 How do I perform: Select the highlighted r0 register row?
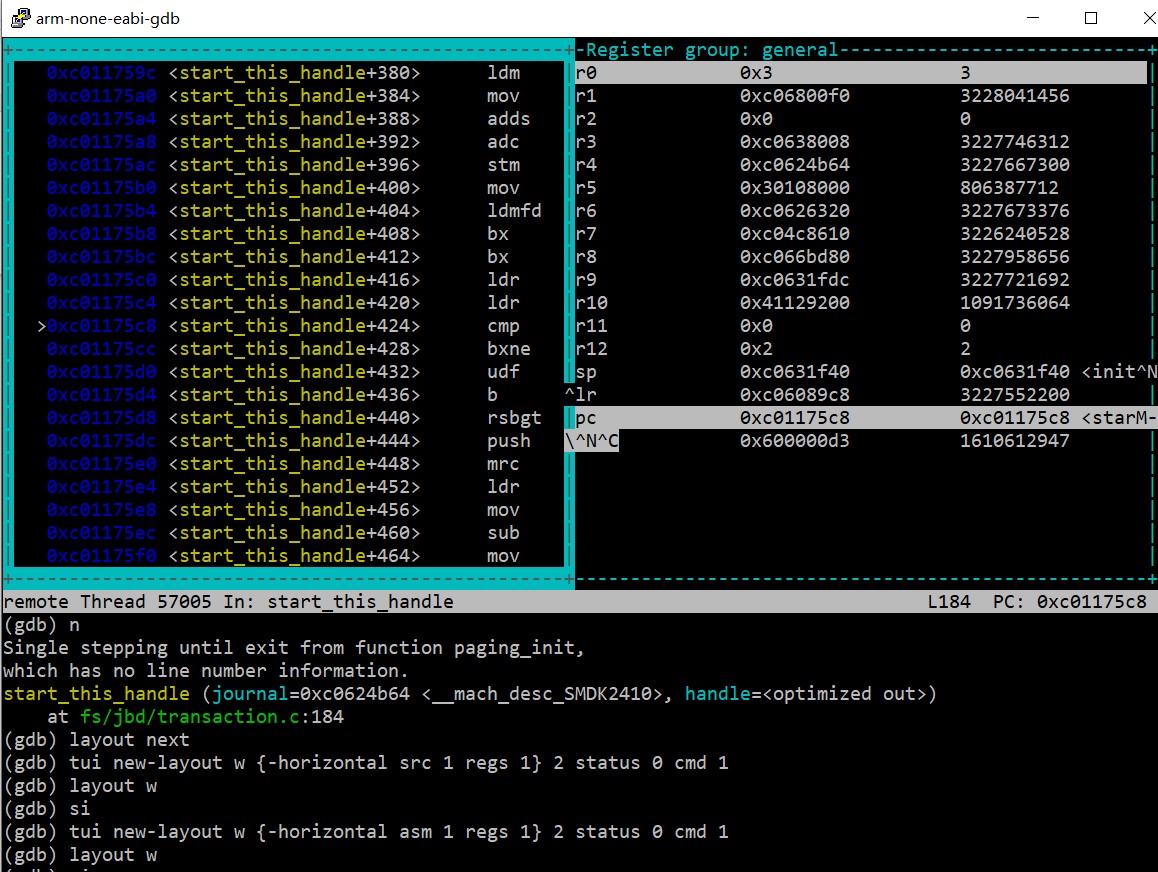click(860, 72)
